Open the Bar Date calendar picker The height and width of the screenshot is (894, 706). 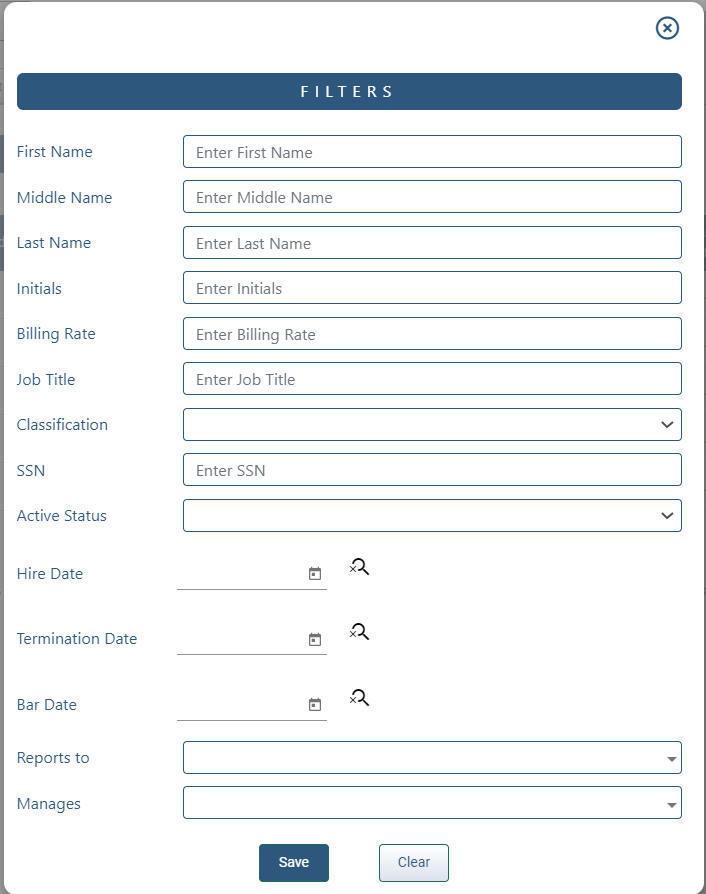(315, 705)
